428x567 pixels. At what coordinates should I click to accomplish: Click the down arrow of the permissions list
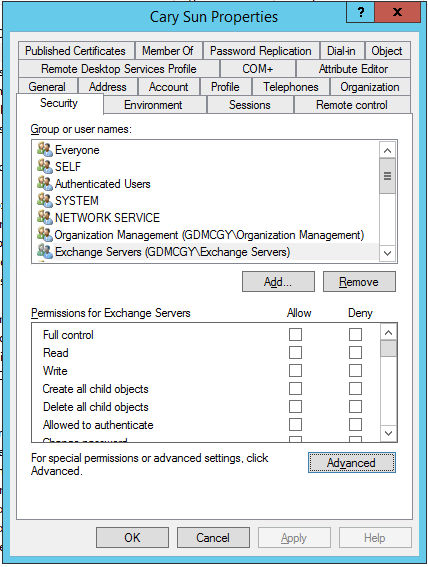(389, 433)
